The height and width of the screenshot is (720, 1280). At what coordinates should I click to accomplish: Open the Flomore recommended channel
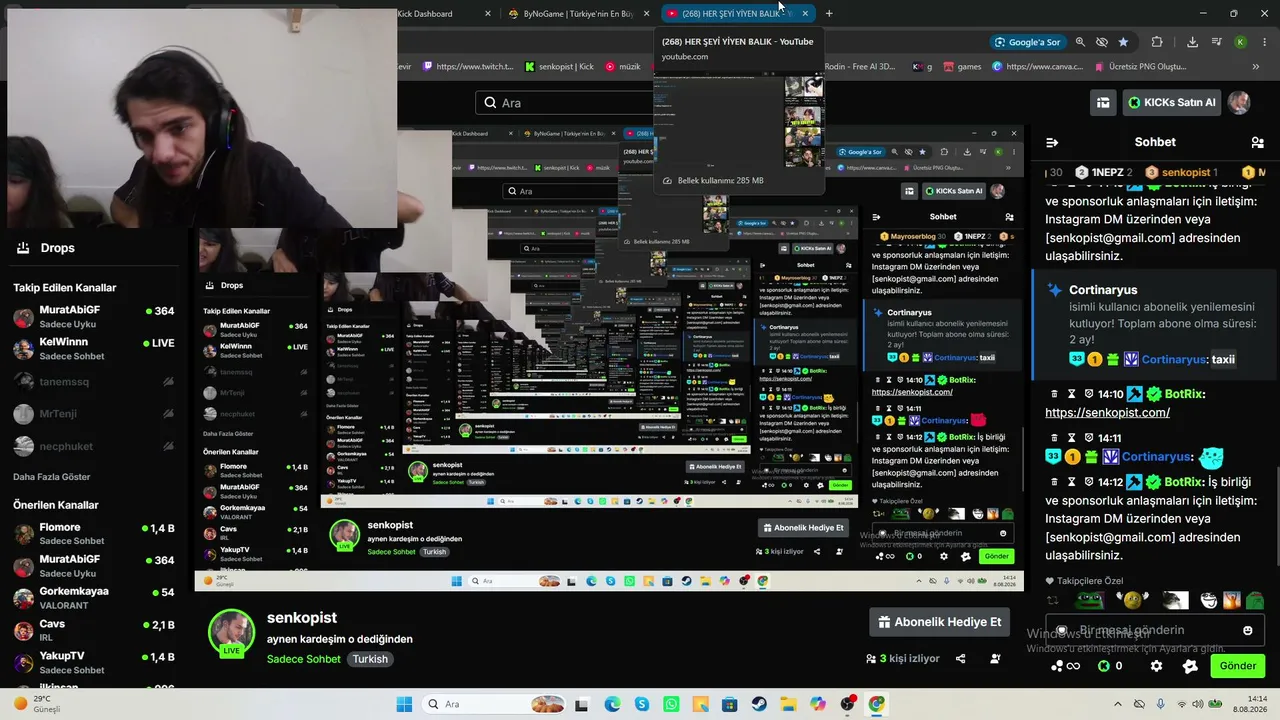(x=94, y=534)
